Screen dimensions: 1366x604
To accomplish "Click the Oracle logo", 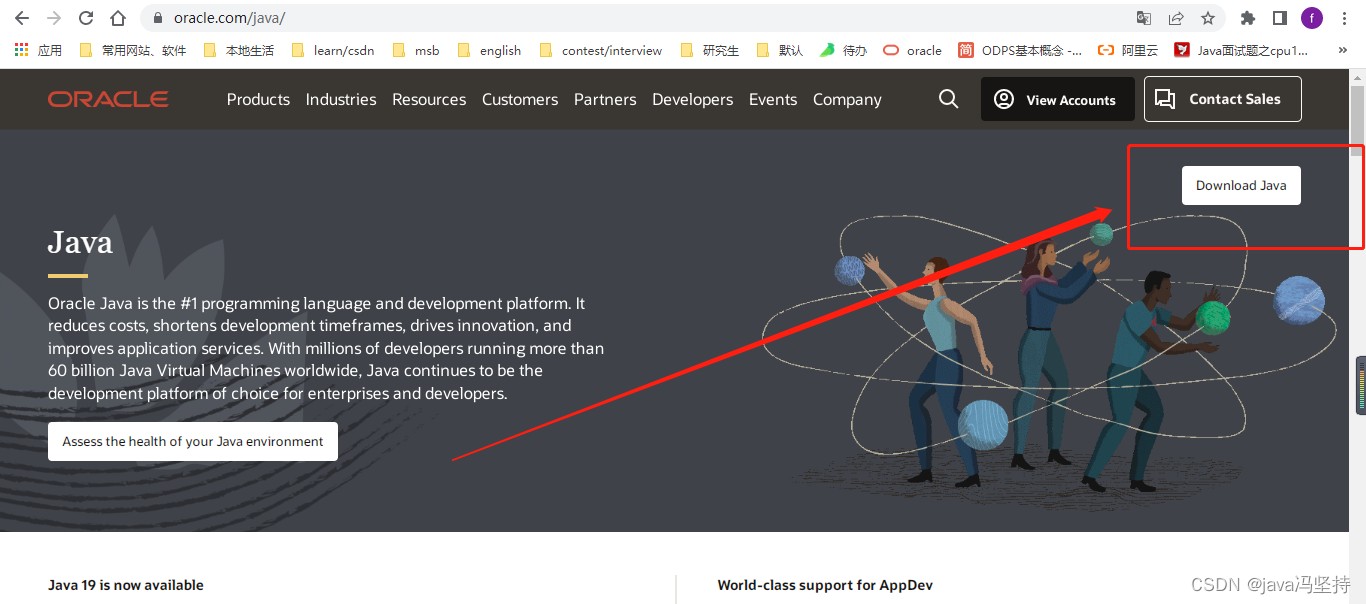I will pos(108,99).
